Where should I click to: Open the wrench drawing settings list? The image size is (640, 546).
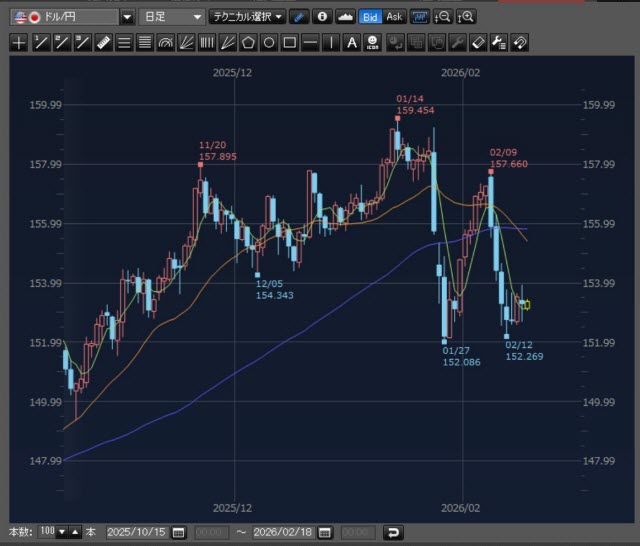[x=499, y=42]
